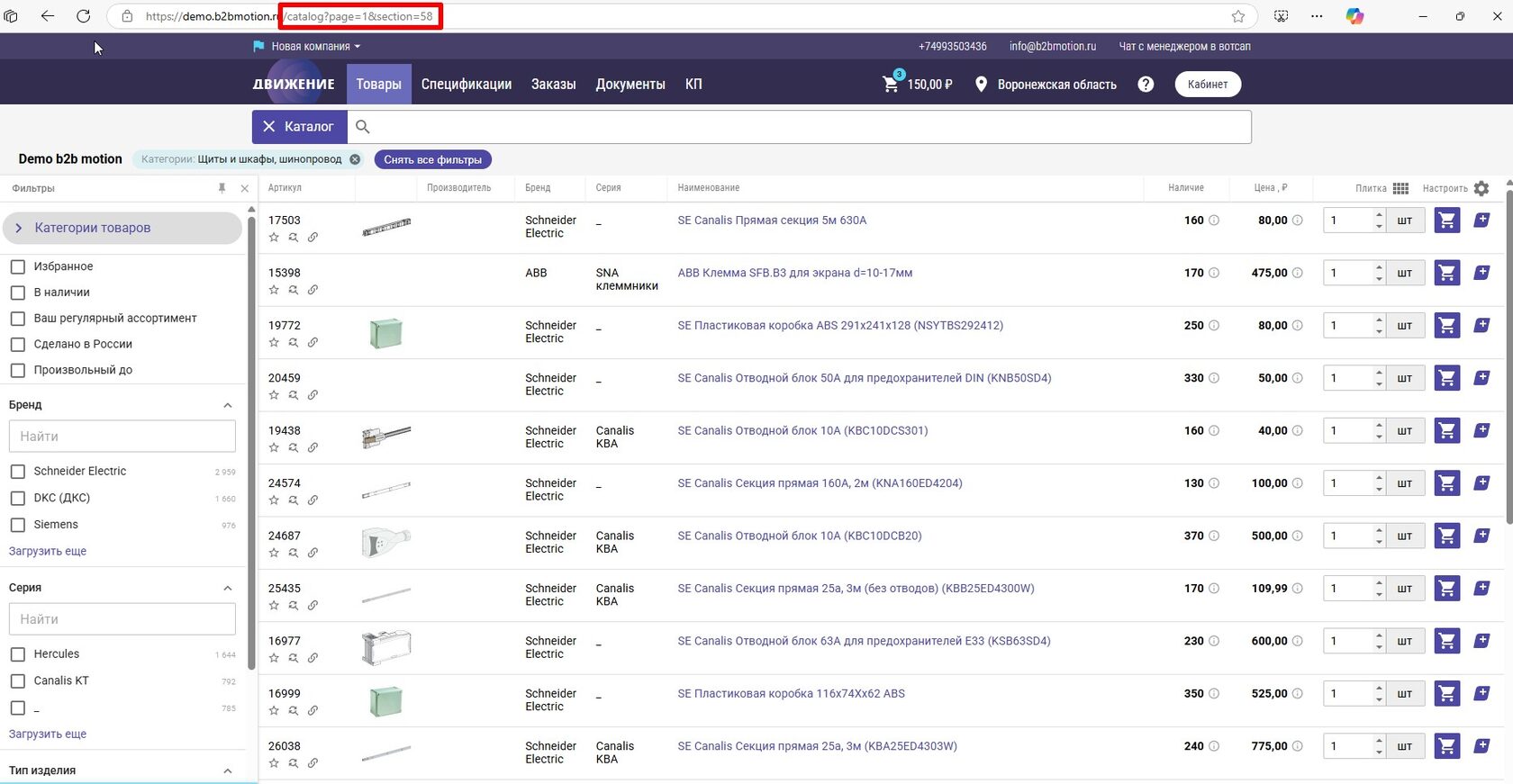1513x784 pixels.
Task: Show stock info for article 20459
Action: [1213, 378]
